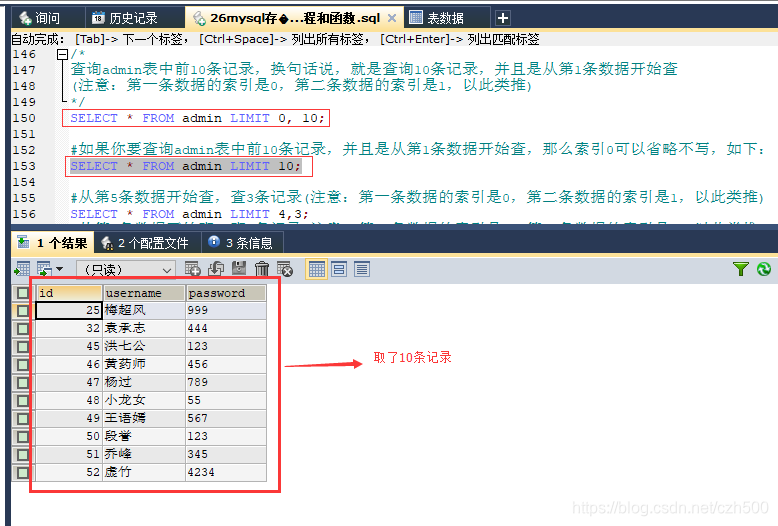This screenshot has height=526, width=778.
Task: Click the username cell 段誉
Action: [x=144, y=436]
